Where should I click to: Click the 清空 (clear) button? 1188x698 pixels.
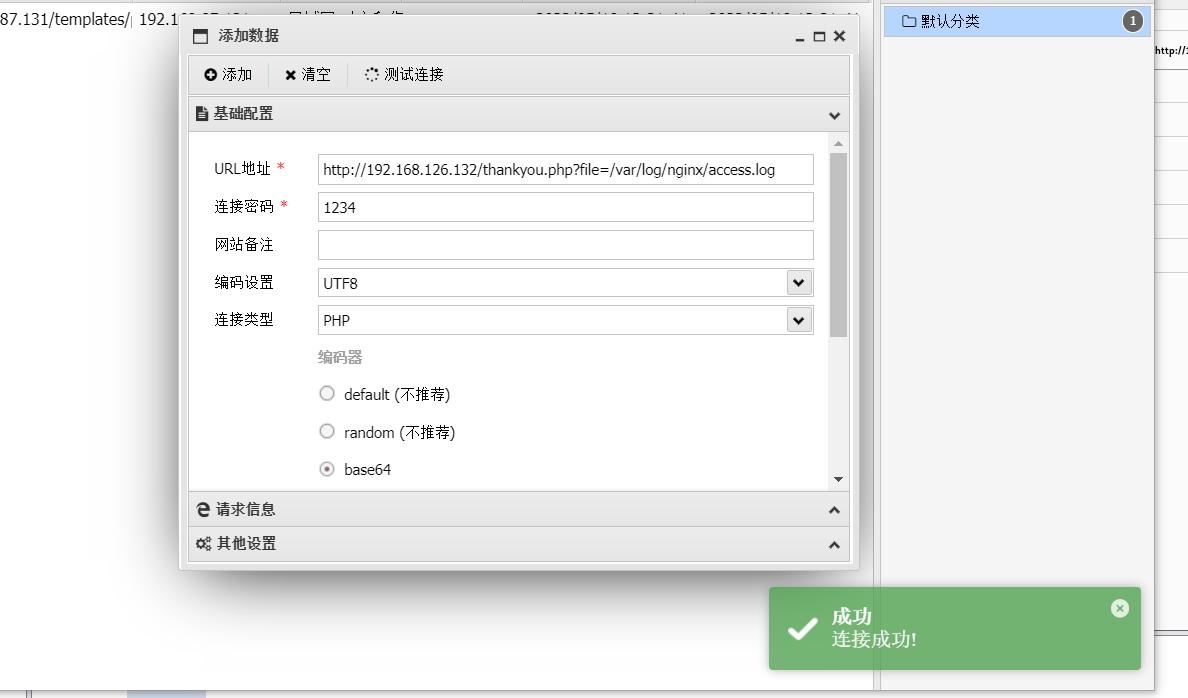(x=308, y=74)
